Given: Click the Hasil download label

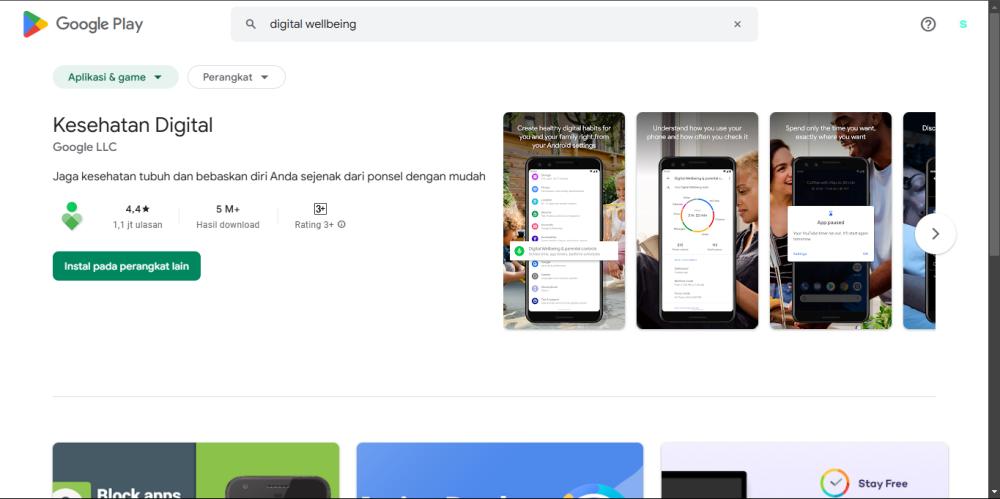Looking at the screenshot, I should pos(228,225).
